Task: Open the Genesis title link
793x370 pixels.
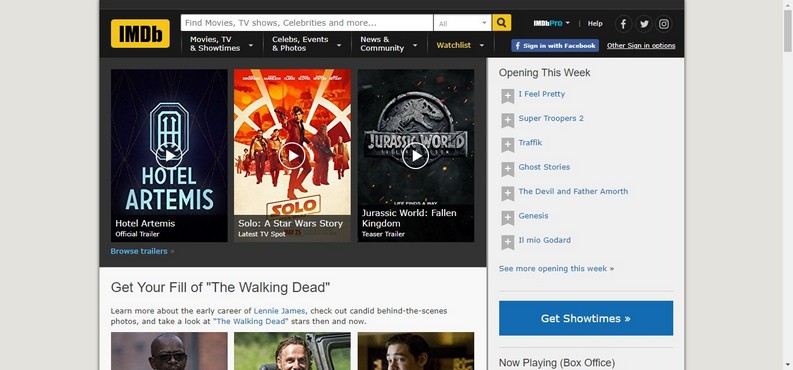Action: point(533,215)
